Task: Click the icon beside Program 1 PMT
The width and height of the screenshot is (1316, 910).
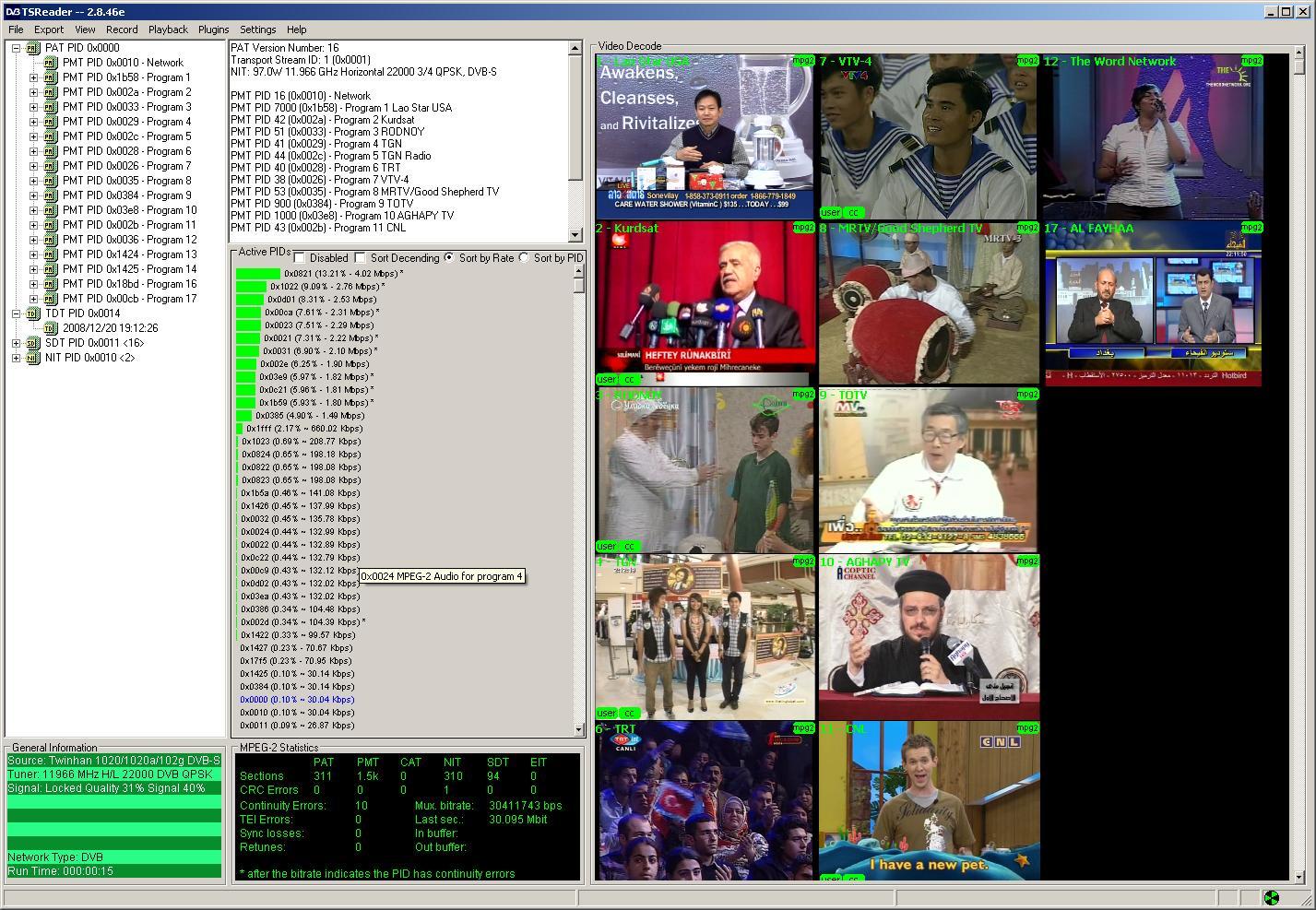Action: click(51, 77)
